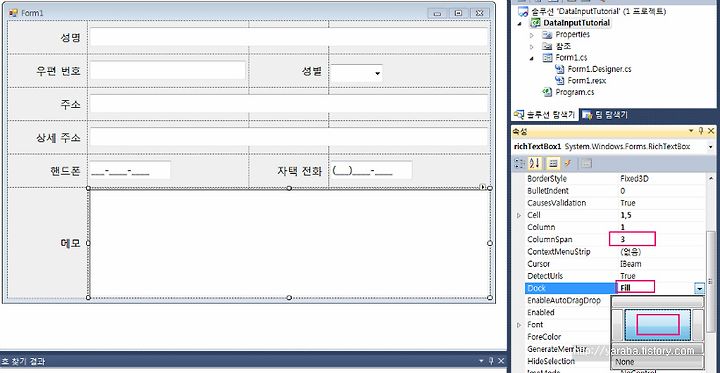Maximize the Form1 designer window
Screen dimensions: 720x373
tap(458, 13)
